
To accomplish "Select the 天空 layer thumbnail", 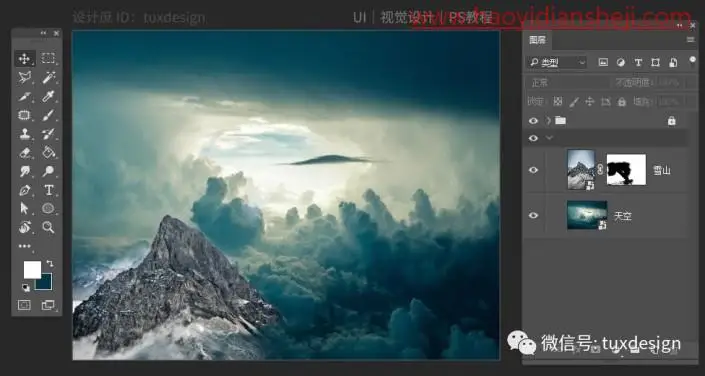I will pos(587,215).
